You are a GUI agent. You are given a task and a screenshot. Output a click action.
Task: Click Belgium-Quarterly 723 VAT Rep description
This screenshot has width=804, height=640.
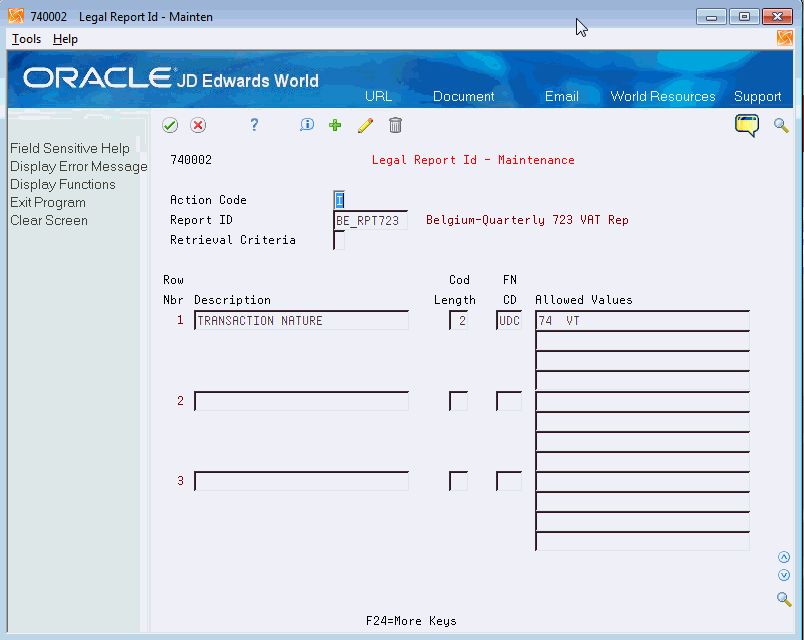[527, 220]
